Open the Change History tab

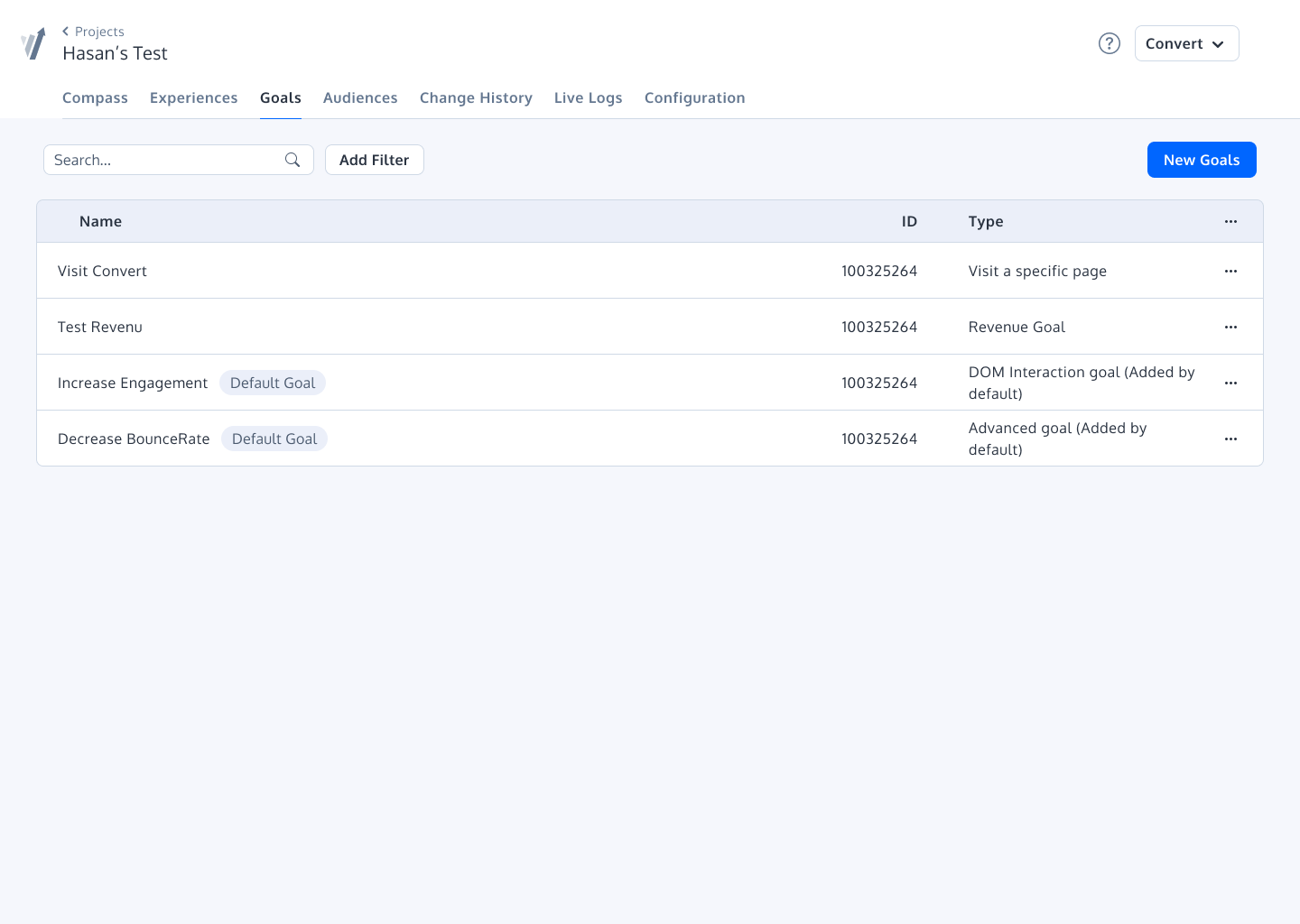pos(476,97)
